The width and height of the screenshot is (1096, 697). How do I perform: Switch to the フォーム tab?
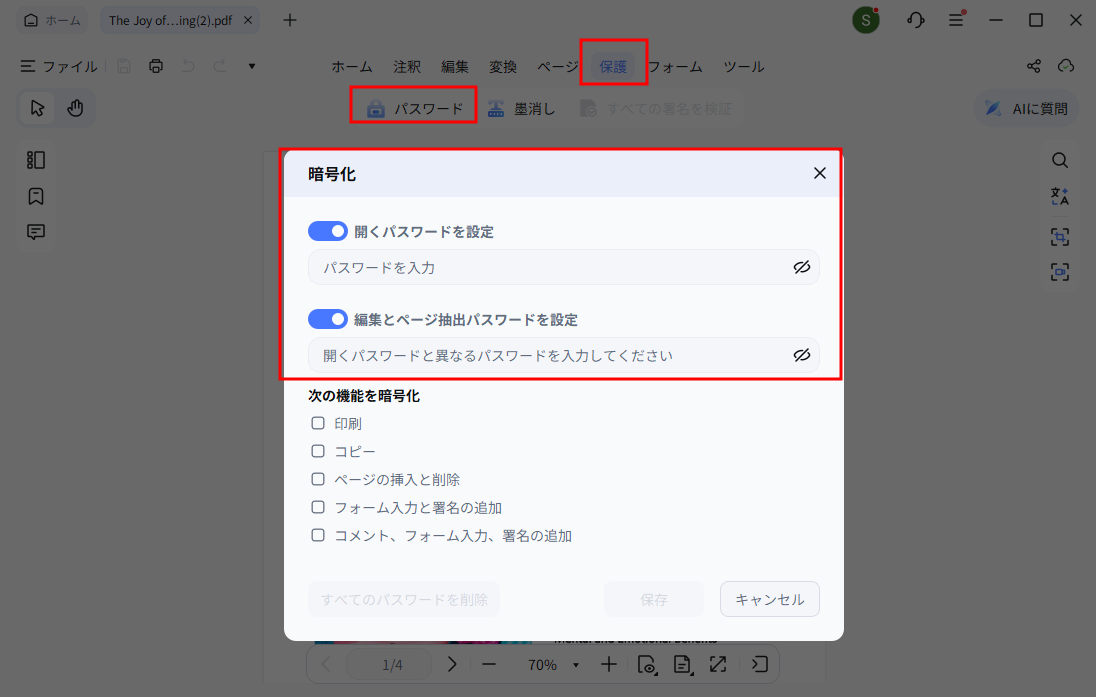[675, 66]
